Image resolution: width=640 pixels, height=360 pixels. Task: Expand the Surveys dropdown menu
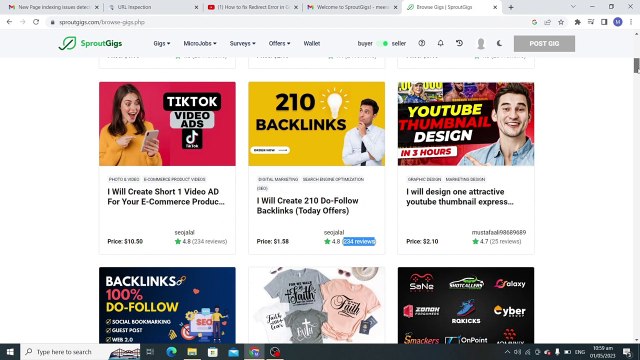click(242, 43)
